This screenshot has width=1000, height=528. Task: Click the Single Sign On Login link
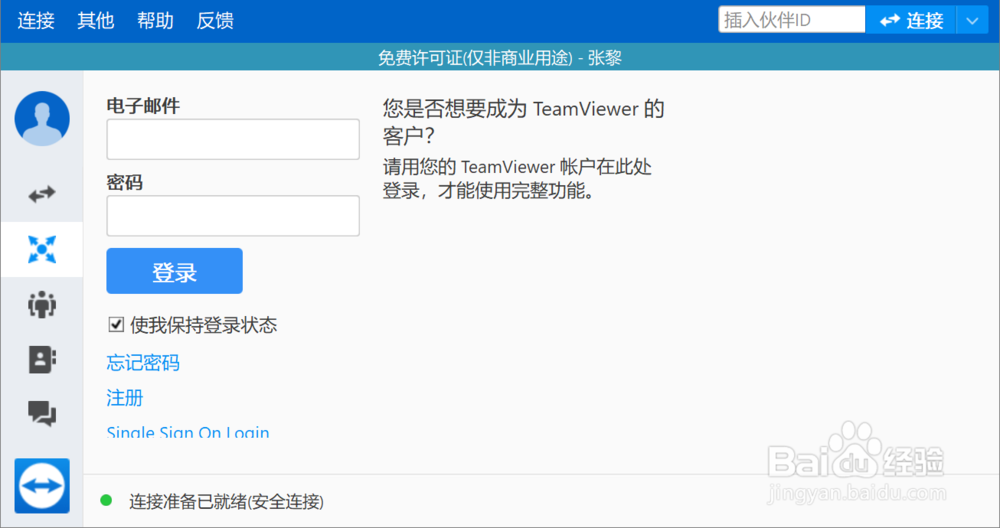(x=188, y=432)
